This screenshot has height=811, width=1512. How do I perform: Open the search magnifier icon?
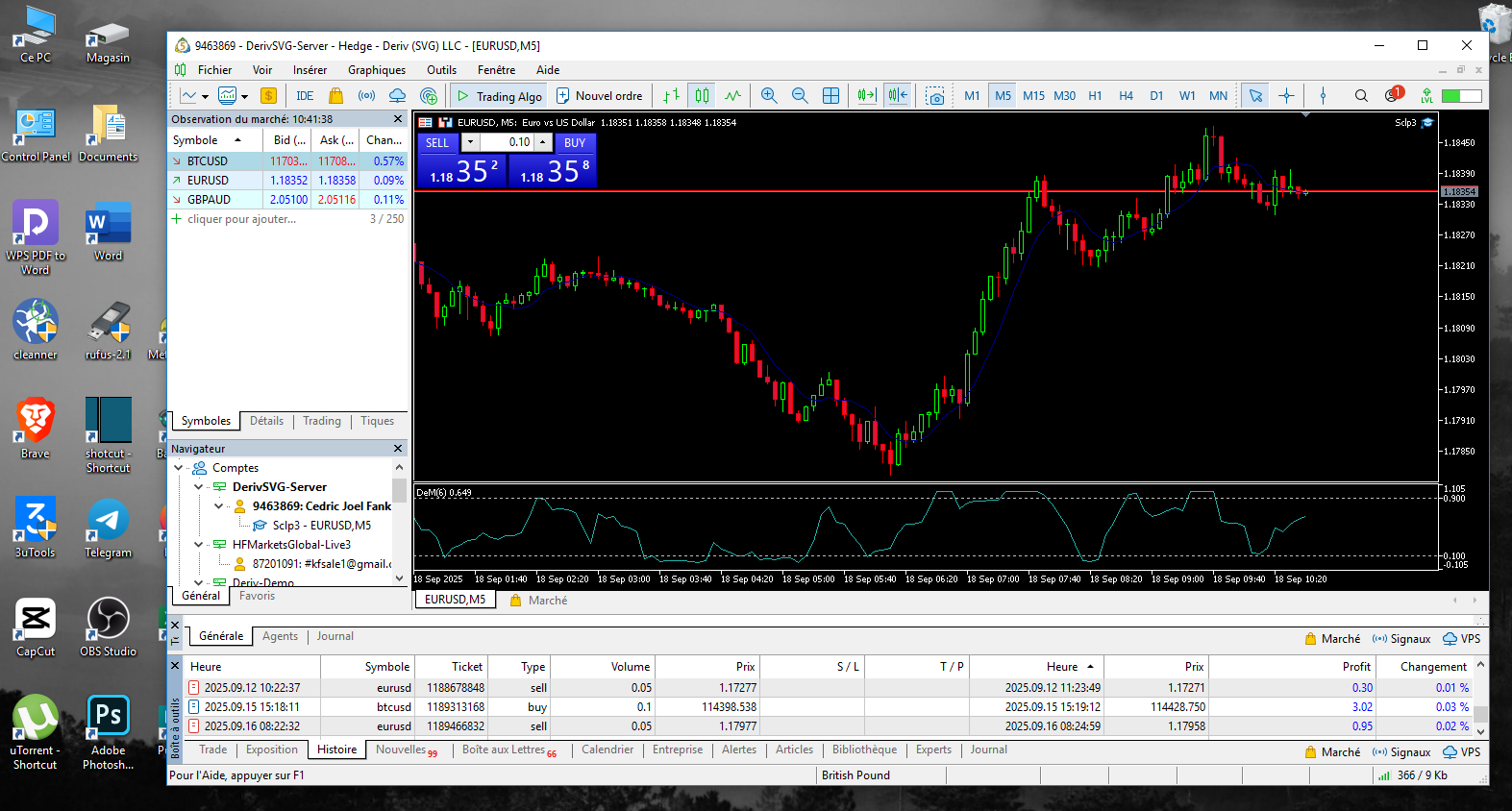[1361, 95]
